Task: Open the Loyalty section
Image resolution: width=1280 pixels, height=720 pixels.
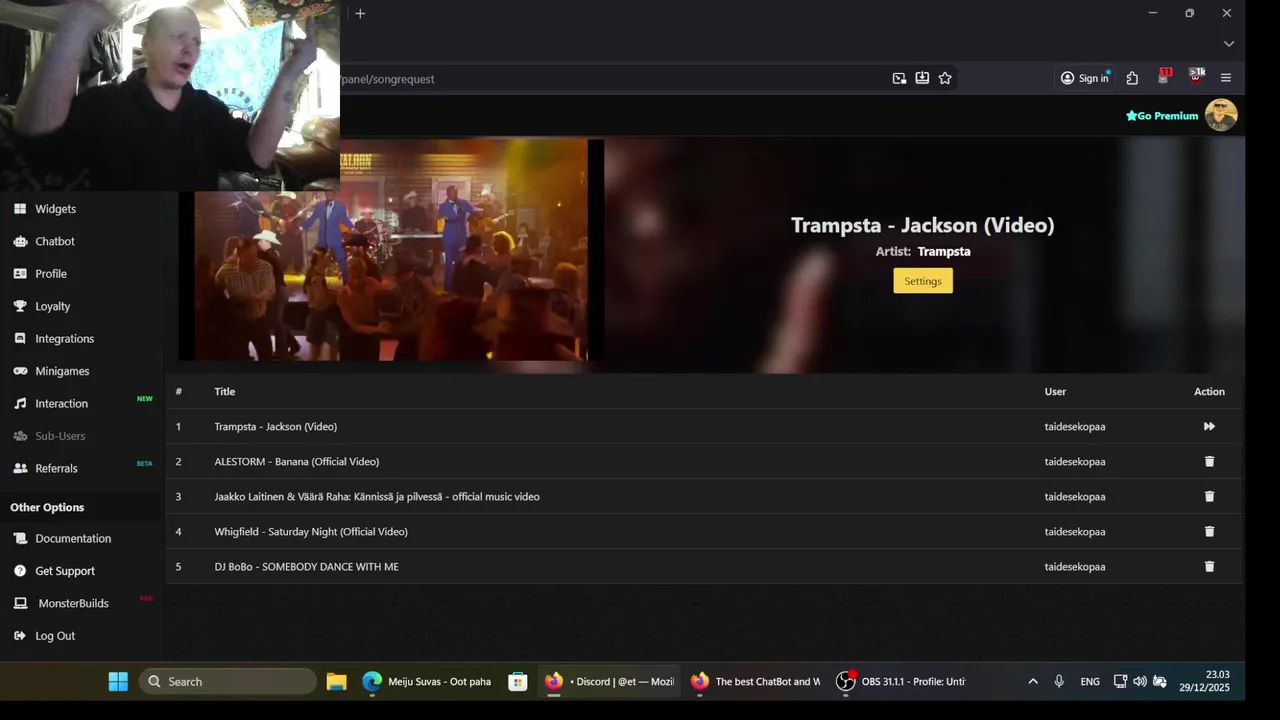Action: click(52, 306)
